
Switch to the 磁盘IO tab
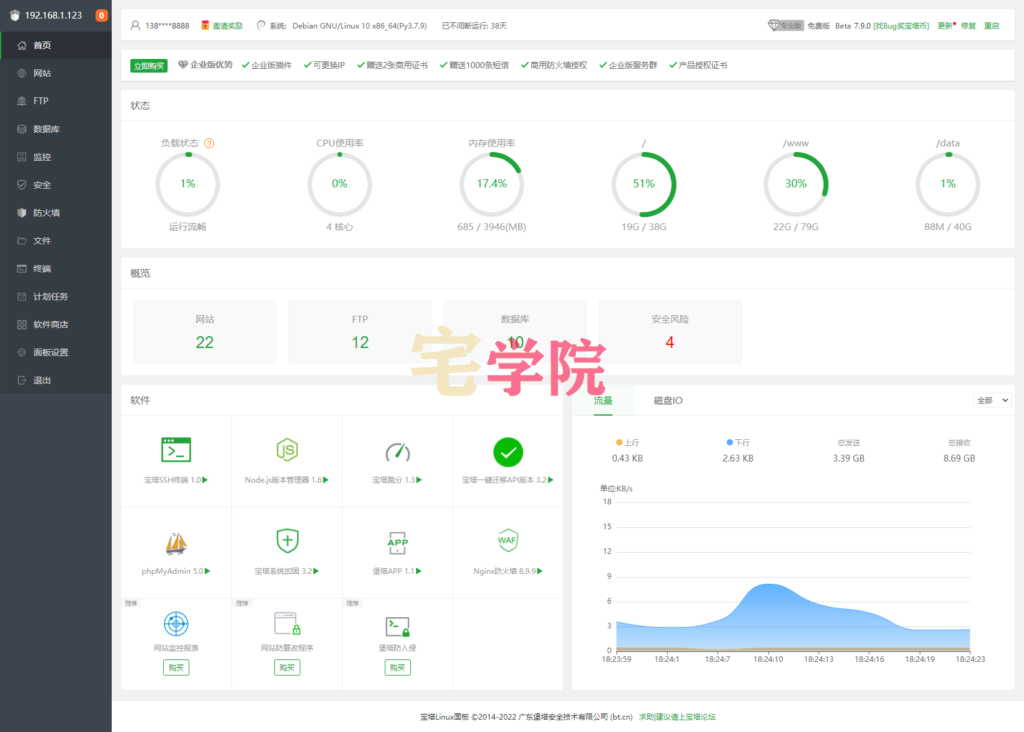tap(668, 400)
